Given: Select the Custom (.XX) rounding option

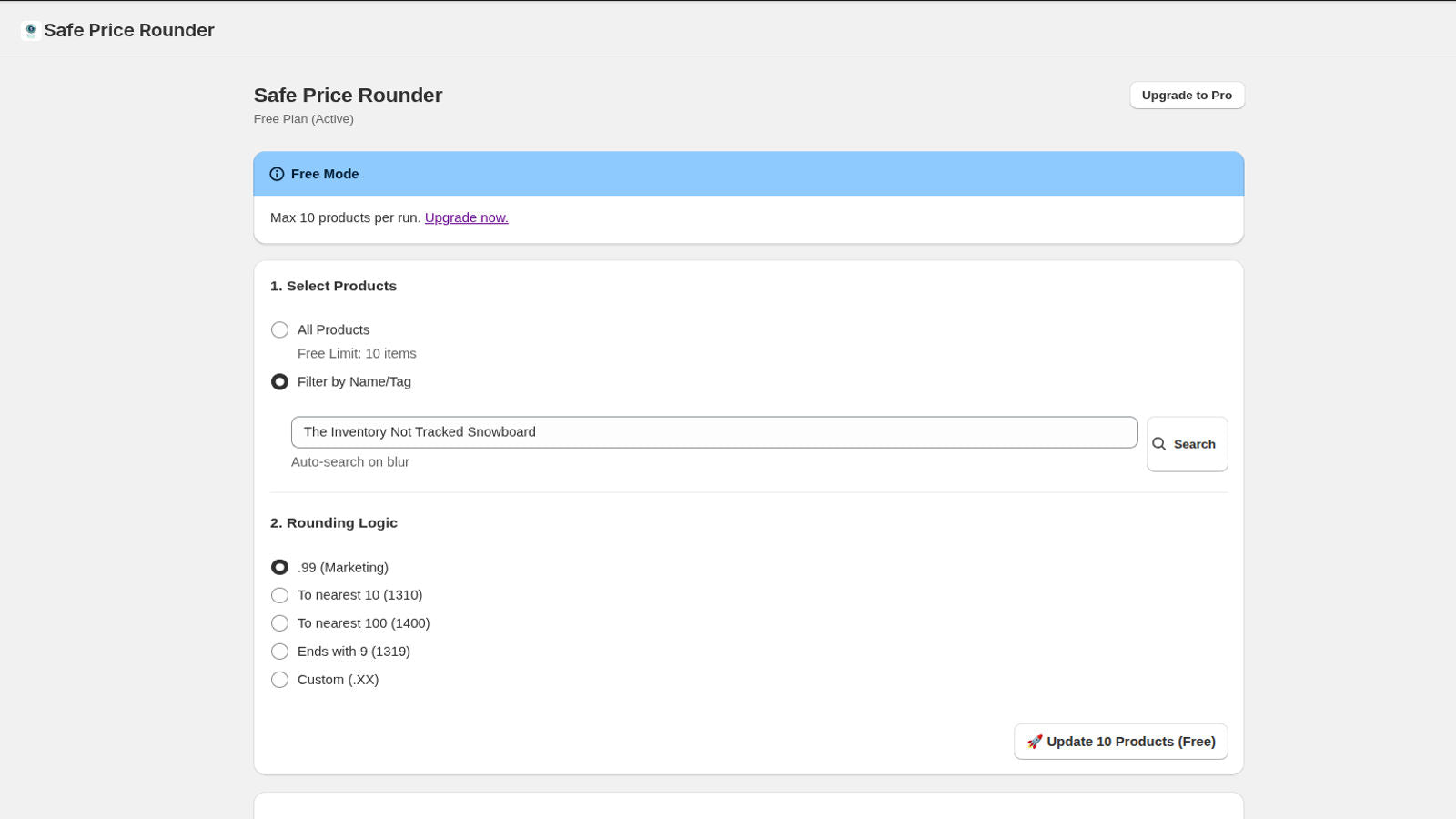Looking at the screenshot, I should [x=279, y=679].
